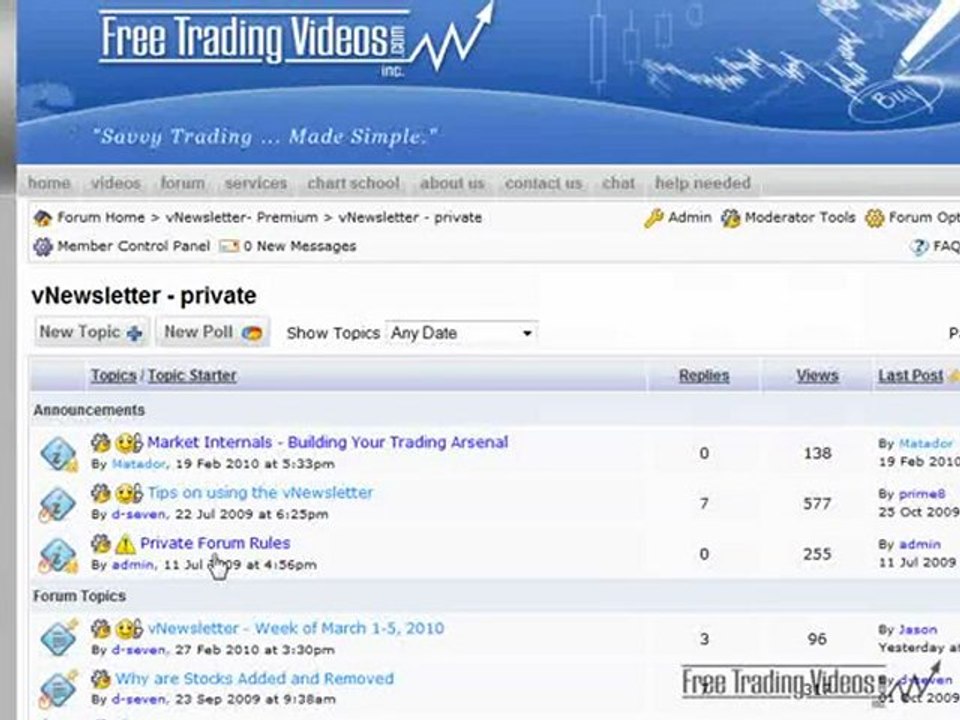Click the topic icon for Why are Stocks Added
This screenshot has height=720, width=960.
click(x=59, y=688)
